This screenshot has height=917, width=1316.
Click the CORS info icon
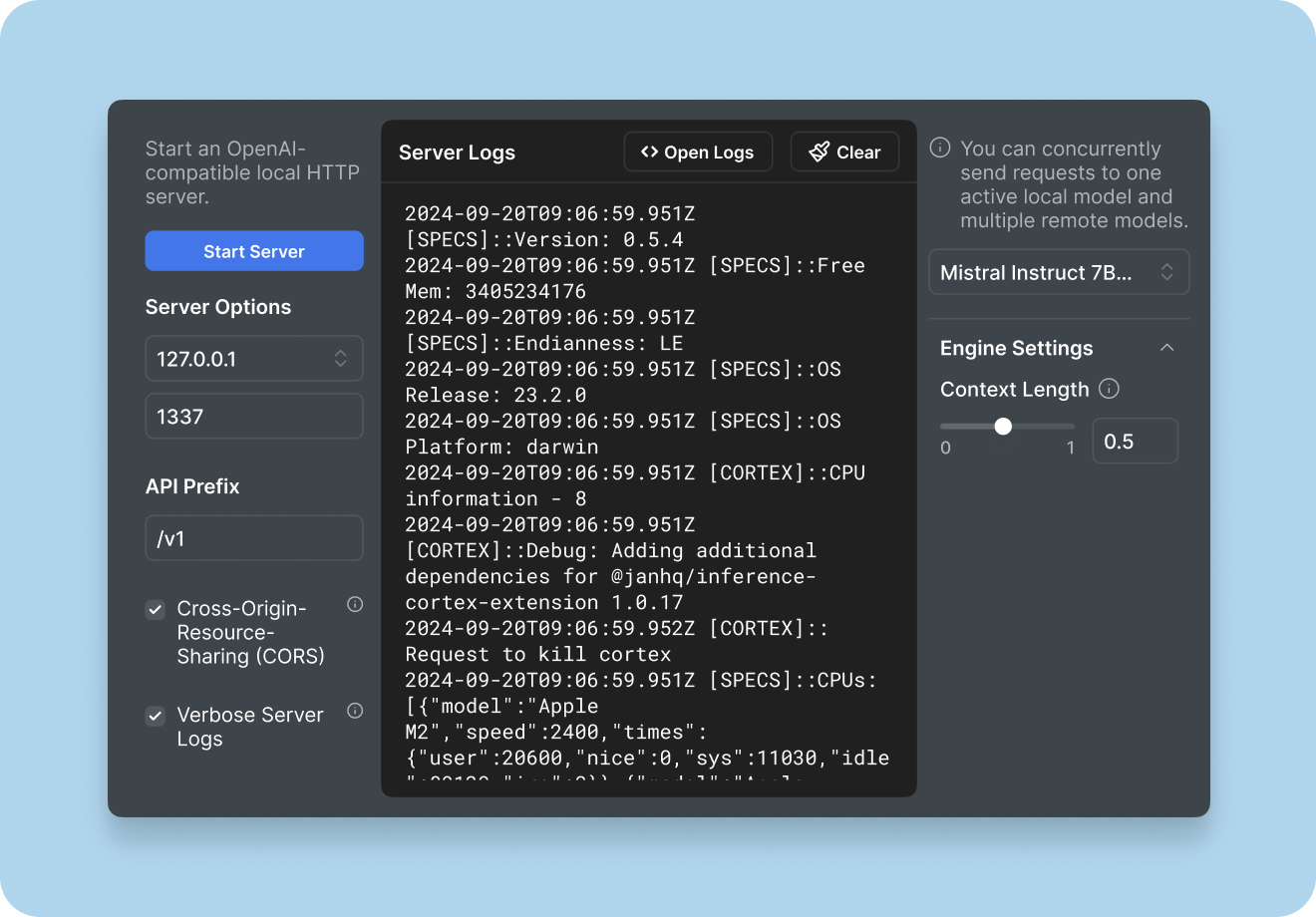pyautogui.click(x=355, y=604)
